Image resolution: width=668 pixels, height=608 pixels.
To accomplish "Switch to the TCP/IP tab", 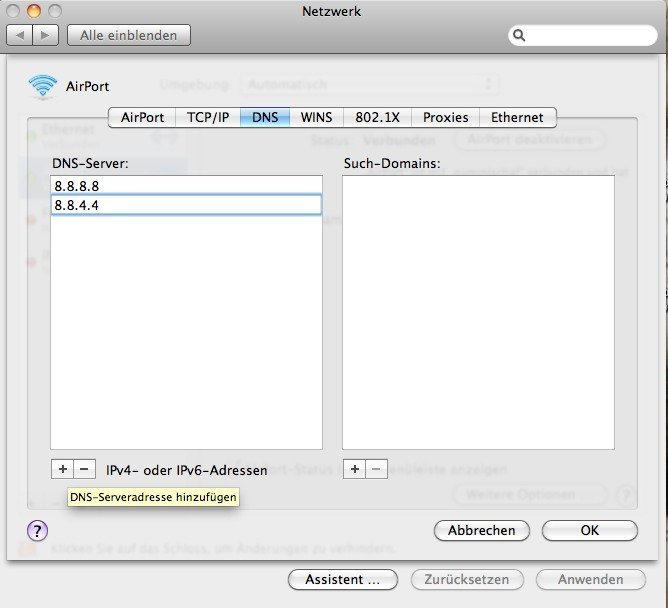I will 208,117.
